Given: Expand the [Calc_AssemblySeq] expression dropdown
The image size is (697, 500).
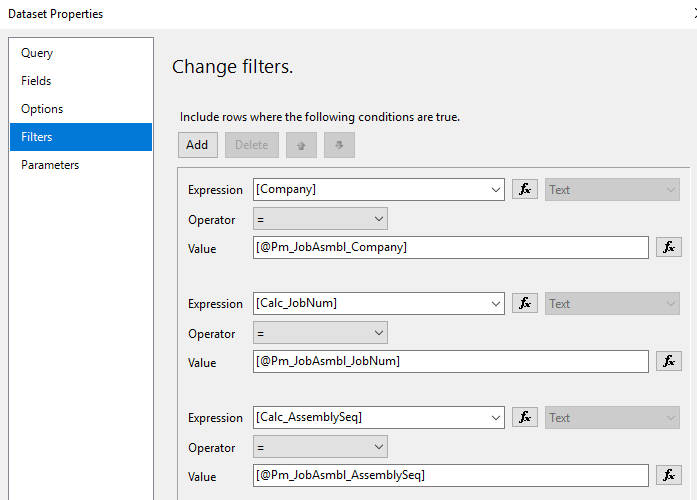Looking at the screenshot, I should point(497,417).
